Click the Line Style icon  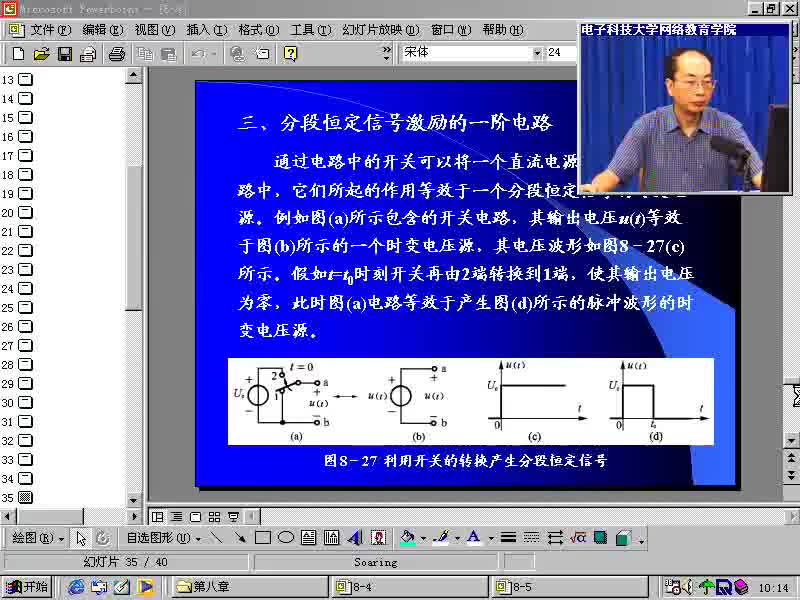tap(508, 537)
